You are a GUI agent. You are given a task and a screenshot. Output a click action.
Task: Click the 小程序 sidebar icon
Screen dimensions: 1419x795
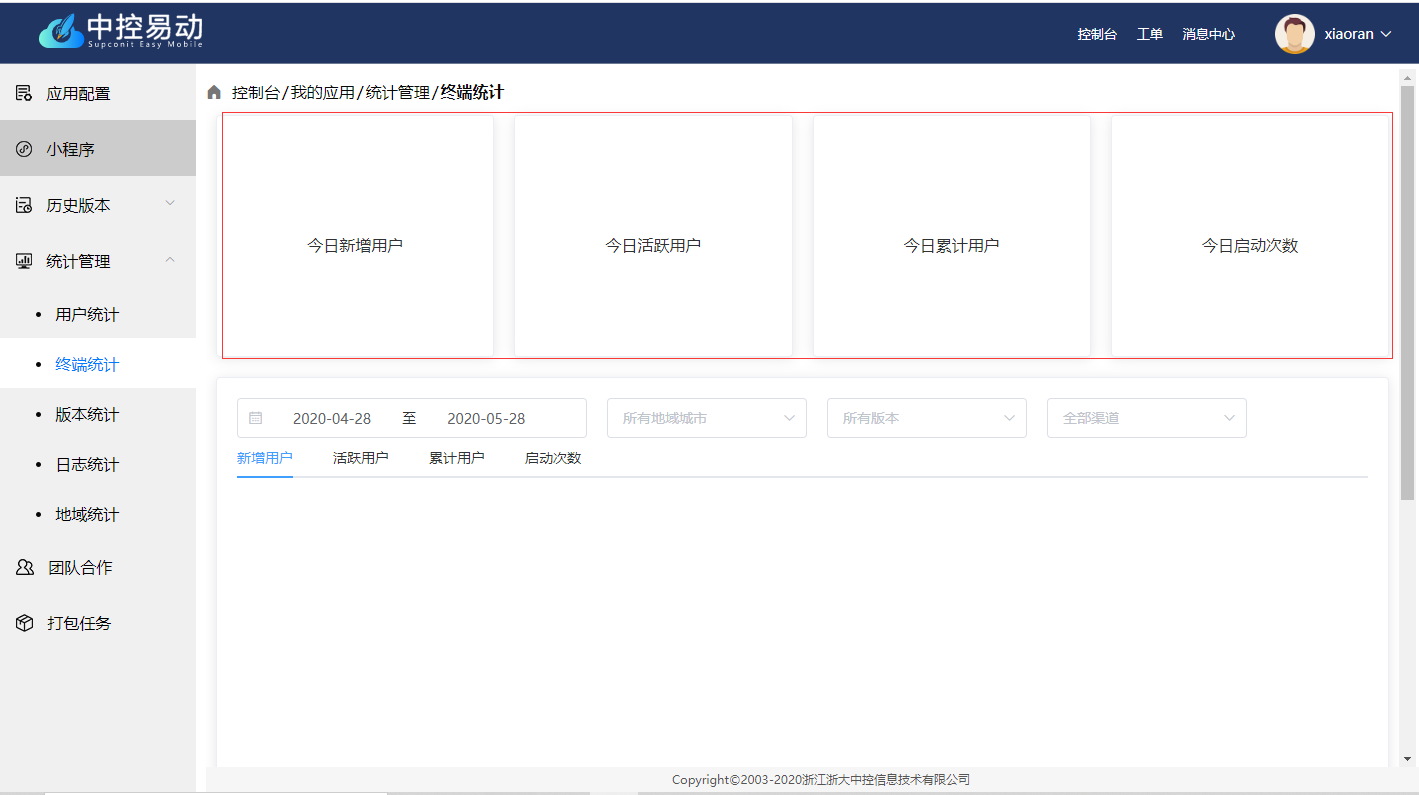point(24,149)
